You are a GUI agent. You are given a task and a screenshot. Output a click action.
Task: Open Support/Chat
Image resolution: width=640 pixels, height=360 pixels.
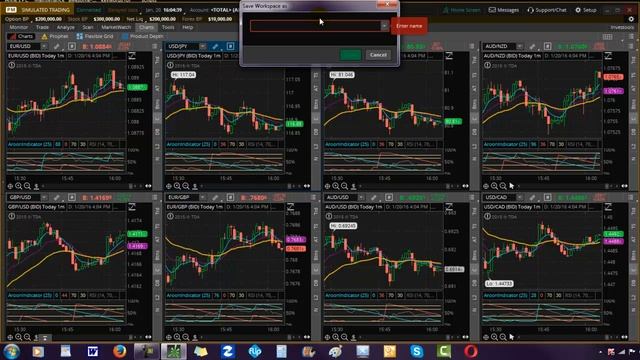[x=547, y=10]
